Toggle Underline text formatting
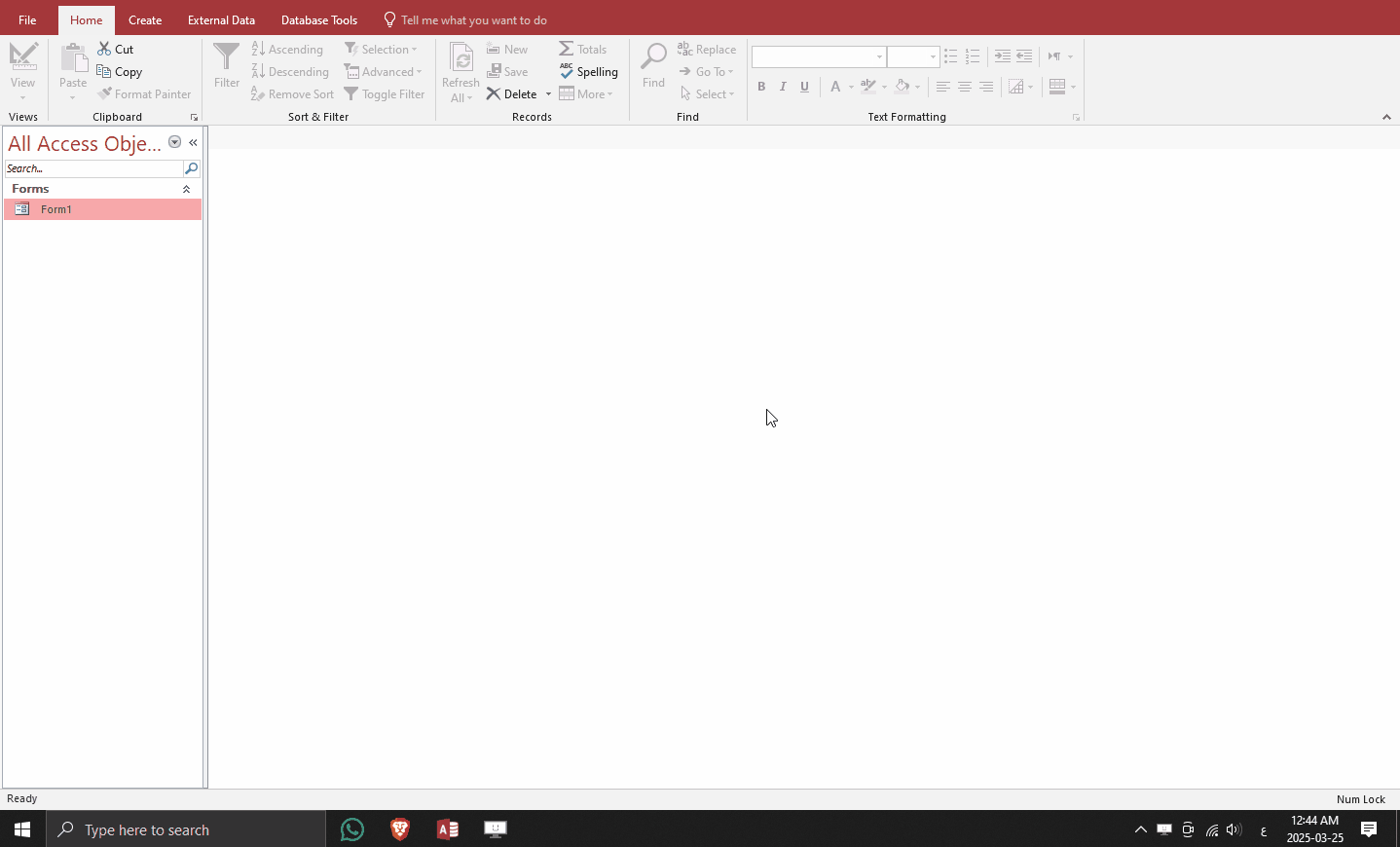 804,87
